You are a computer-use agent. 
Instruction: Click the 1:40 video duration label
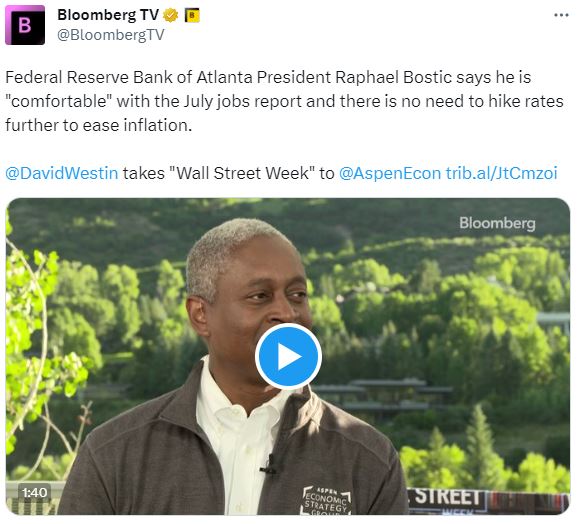coord(34,492)
